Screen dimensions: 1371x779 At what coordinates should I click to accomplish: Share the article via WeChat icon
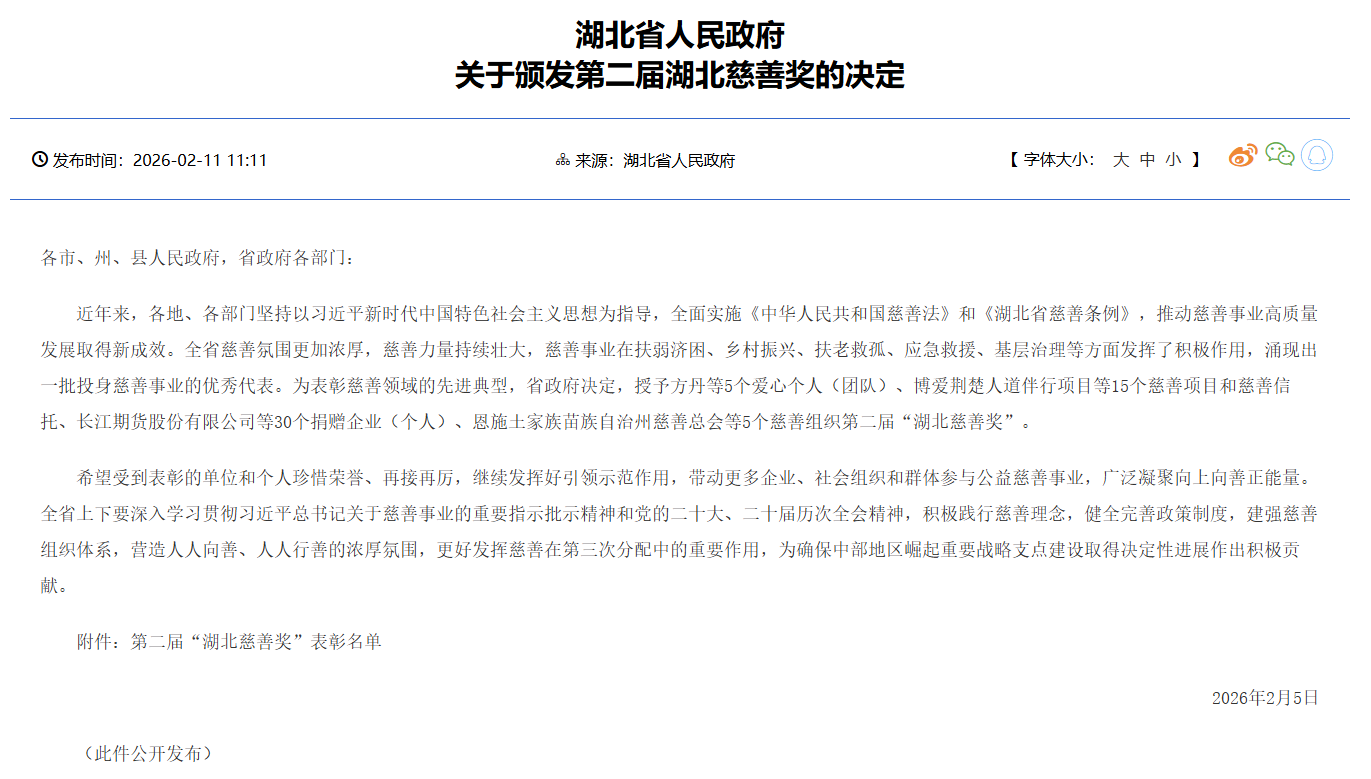point(1279,157)
